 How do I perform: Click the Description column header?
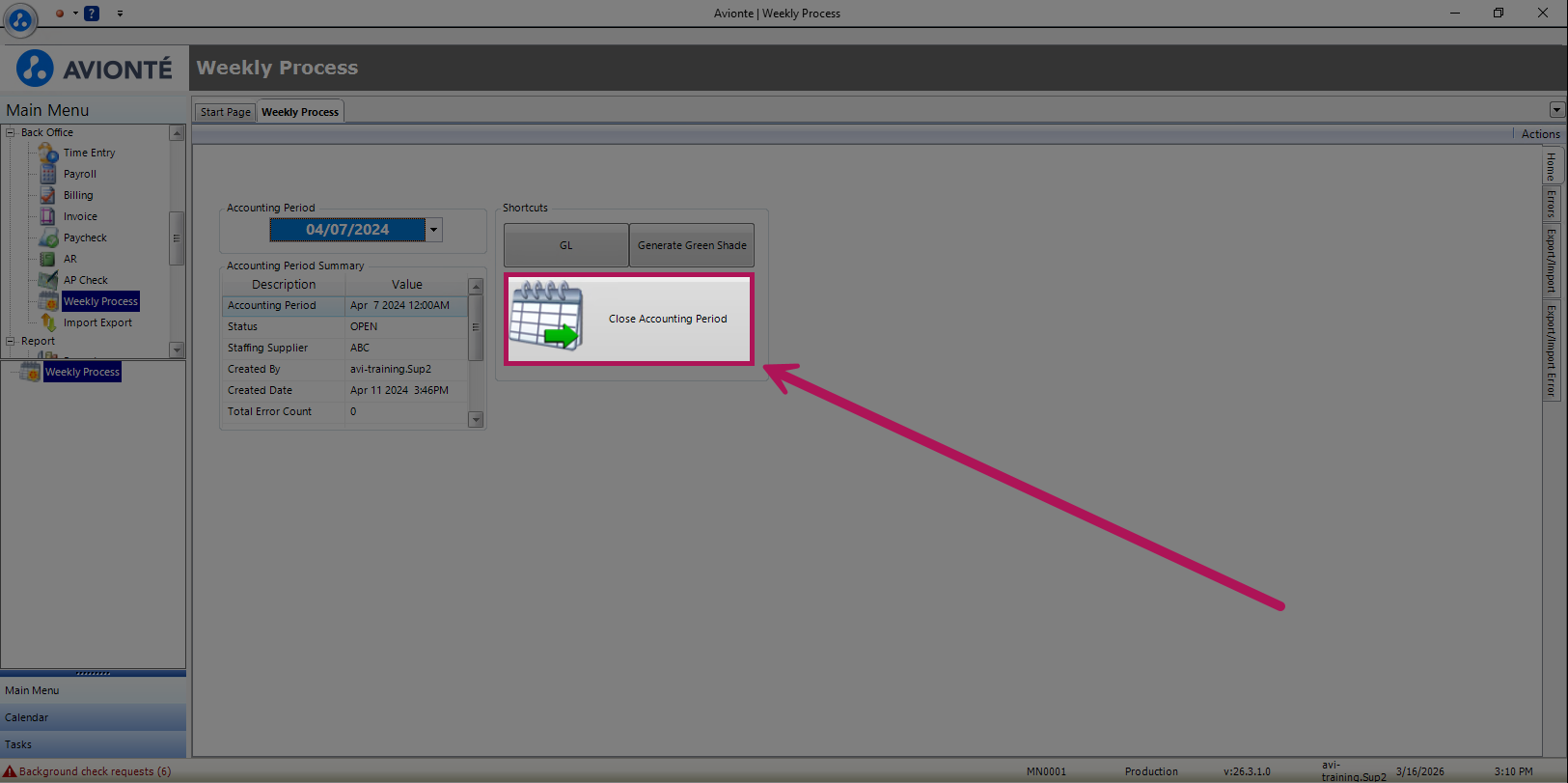pos(284,285)
